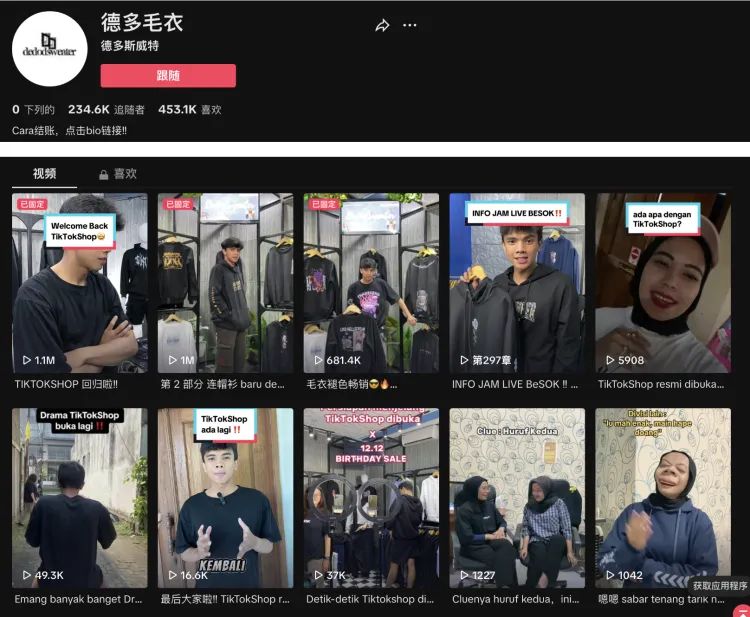Click the 德多毛衣 profile name

[x=142, y=22]
